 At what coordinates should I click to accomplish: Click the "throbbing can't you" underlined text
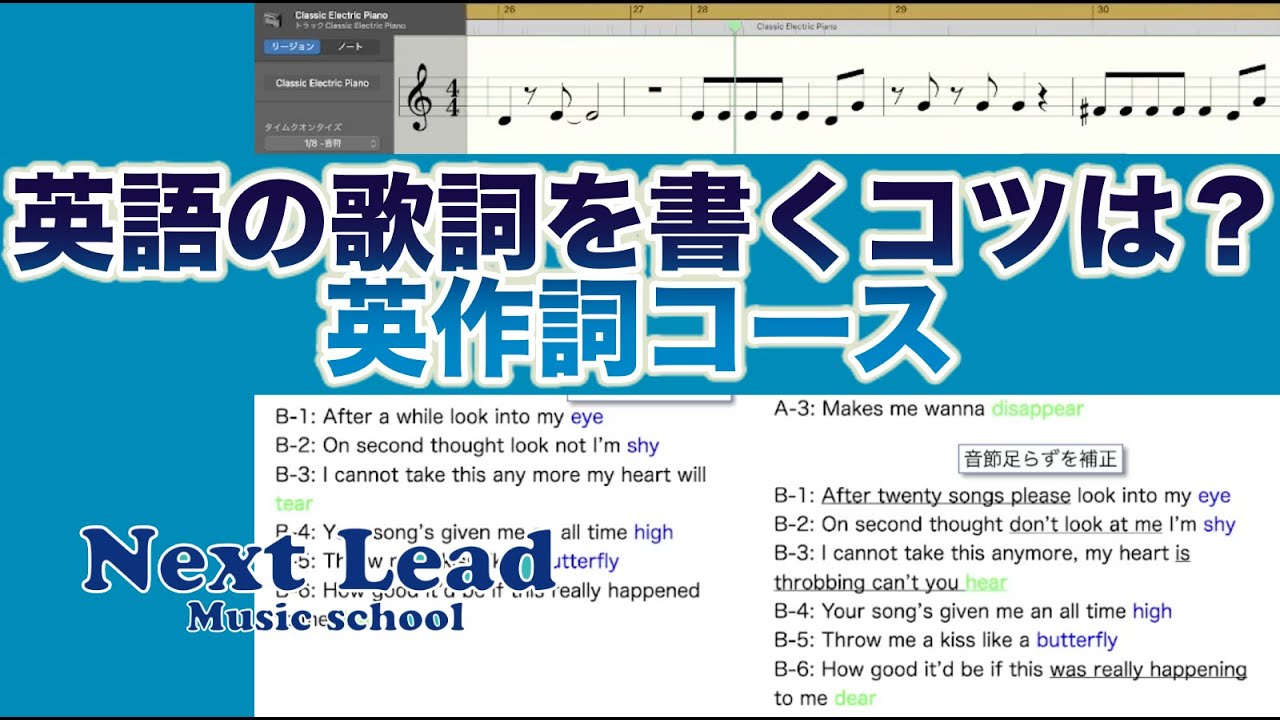[867, 582]
